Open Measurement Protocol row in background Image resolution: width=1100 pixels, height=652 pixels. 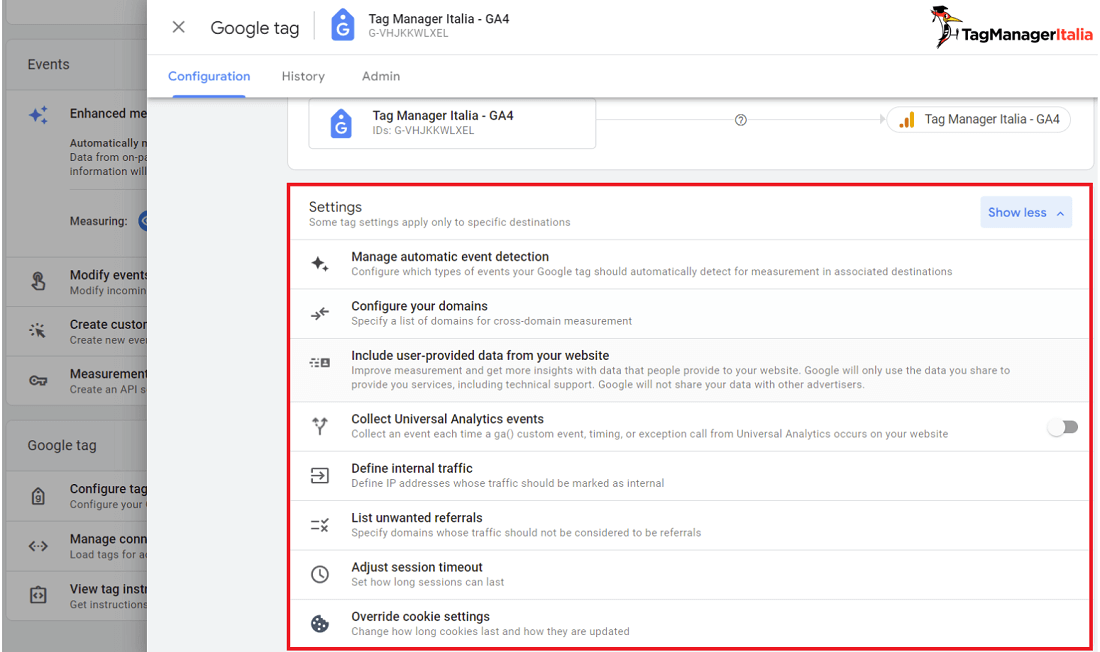(x=77, y=381)
